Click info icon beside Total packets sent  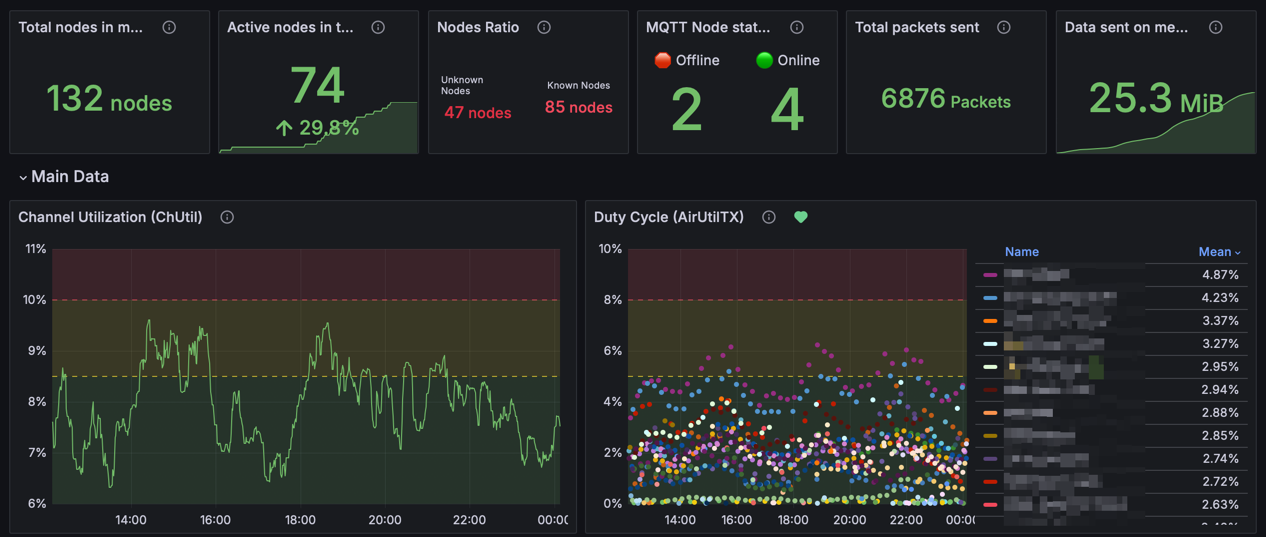pos(1004,28)
